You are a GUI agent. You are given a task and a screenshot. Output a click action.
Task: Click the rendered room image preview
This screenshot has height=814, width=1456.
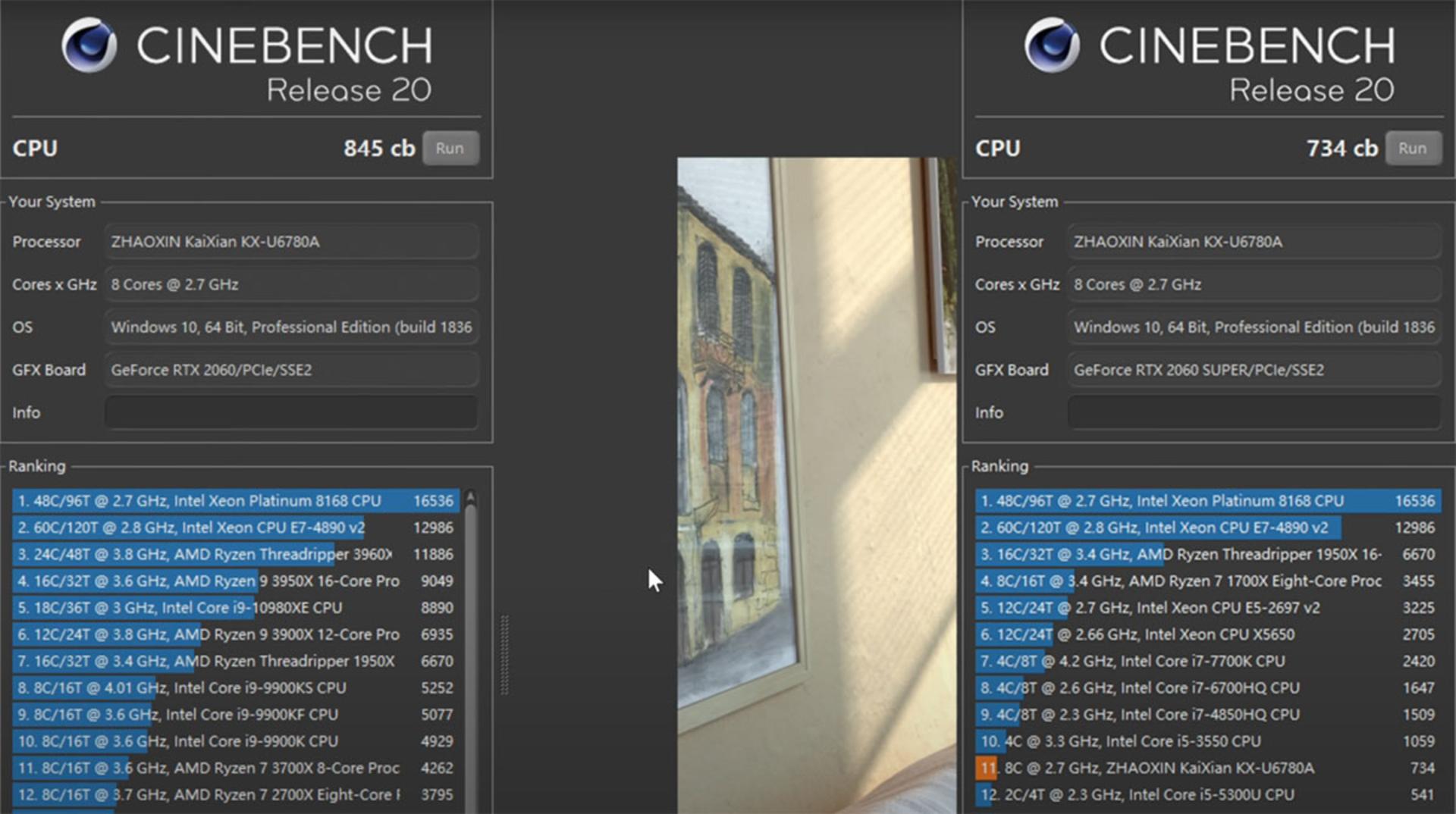[x=817, y=485]
